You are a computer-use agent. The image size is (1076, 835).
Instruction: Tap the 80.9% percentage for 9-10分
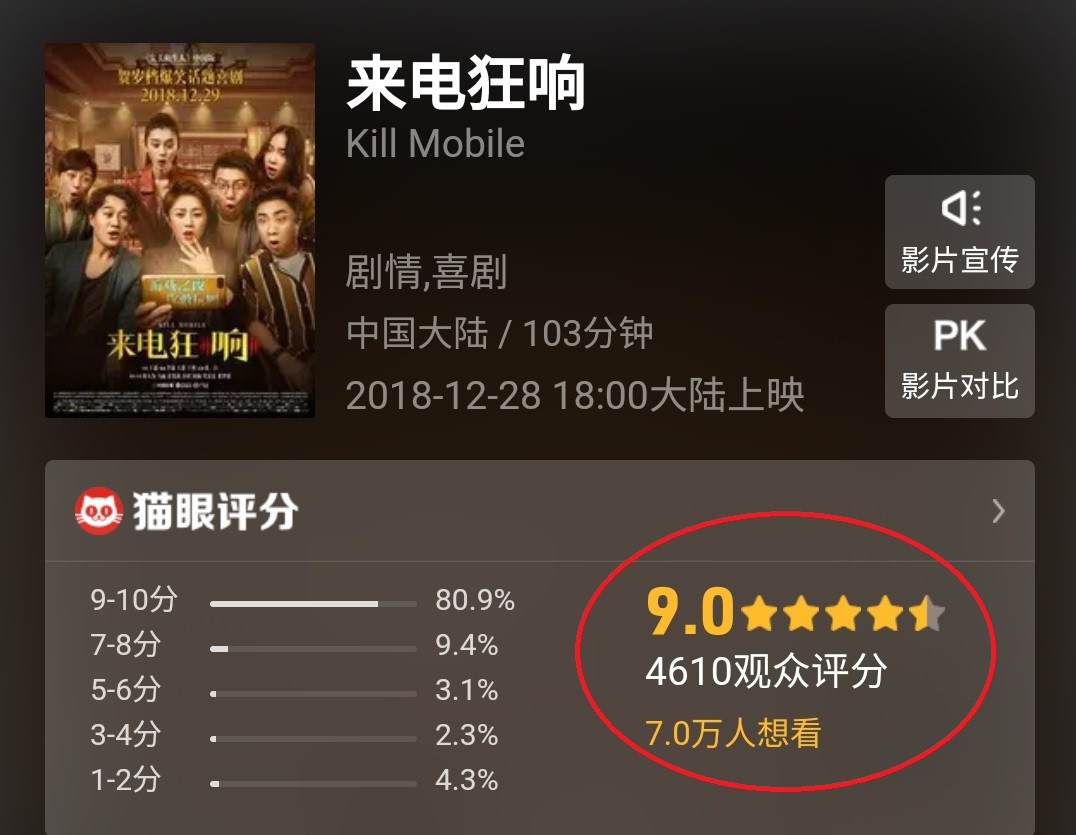tap(475, 600)
